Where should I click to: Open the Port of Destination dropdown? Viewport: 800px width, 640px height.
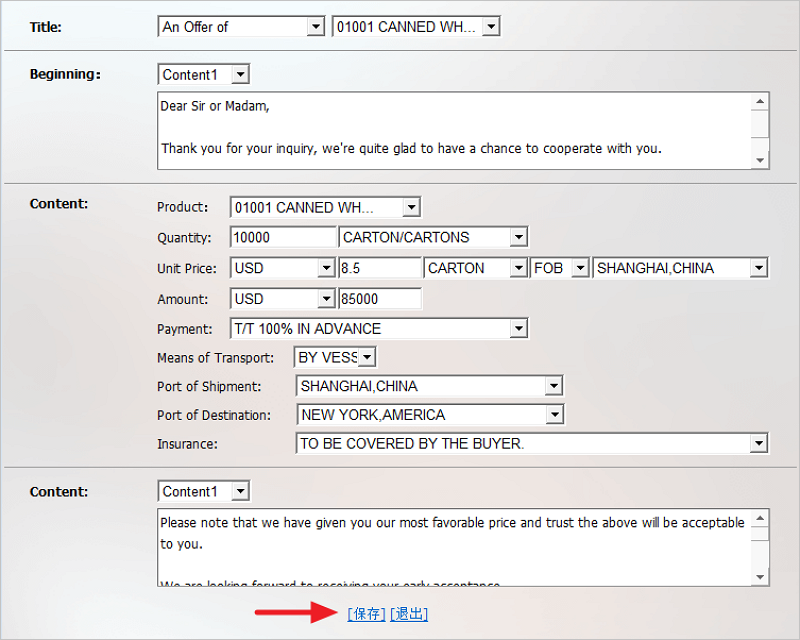click(x=430, y=414)
